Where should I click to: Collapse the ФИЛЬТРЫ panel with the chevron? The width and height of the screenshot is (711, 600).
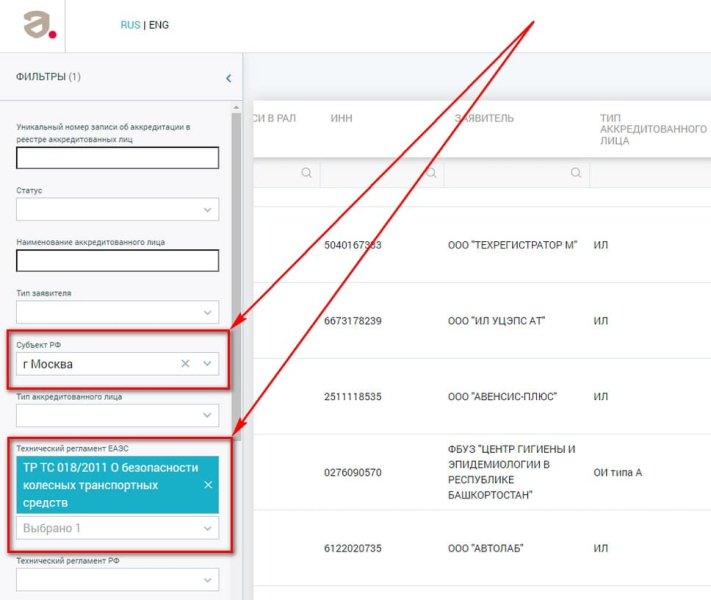tap(228, 78)
